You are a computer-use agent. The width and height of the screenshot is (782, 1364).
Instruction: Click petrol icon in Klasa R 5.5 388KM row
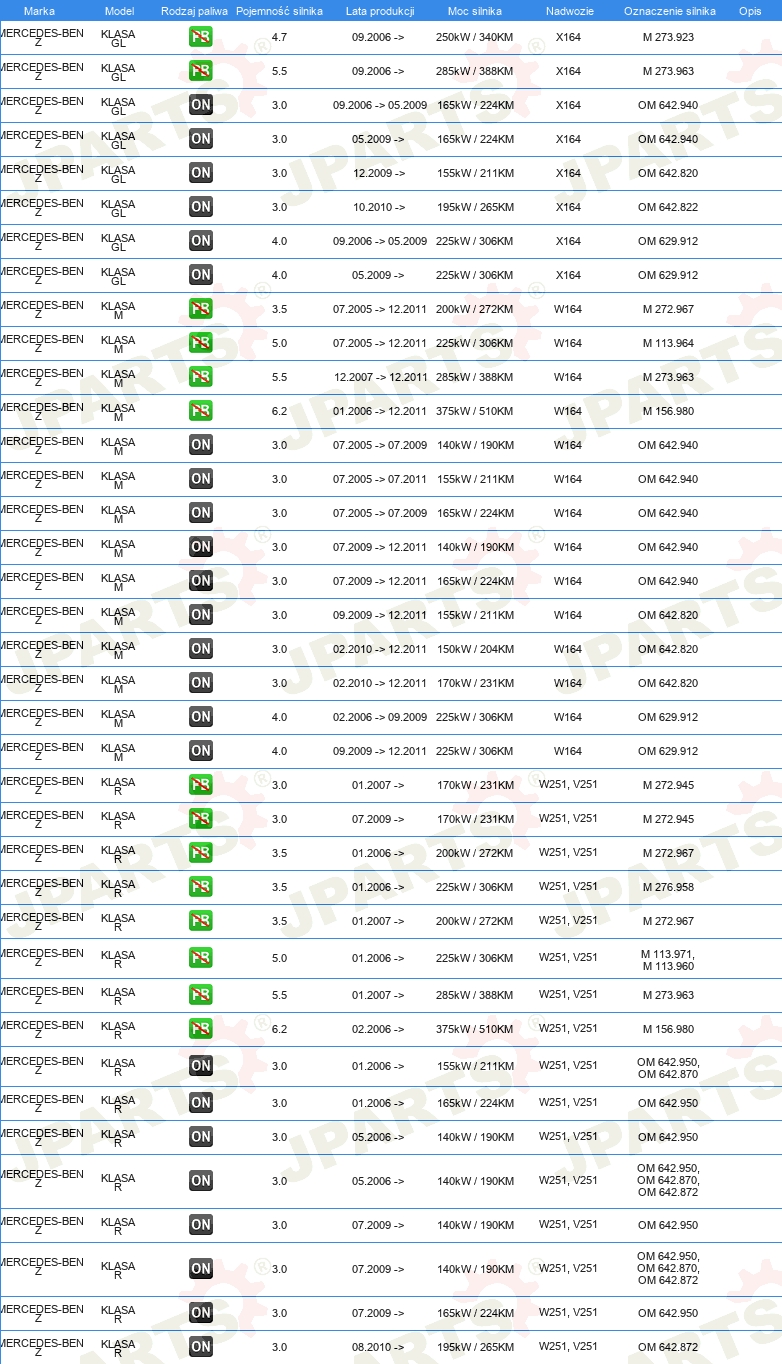click(x=201, y=995)
